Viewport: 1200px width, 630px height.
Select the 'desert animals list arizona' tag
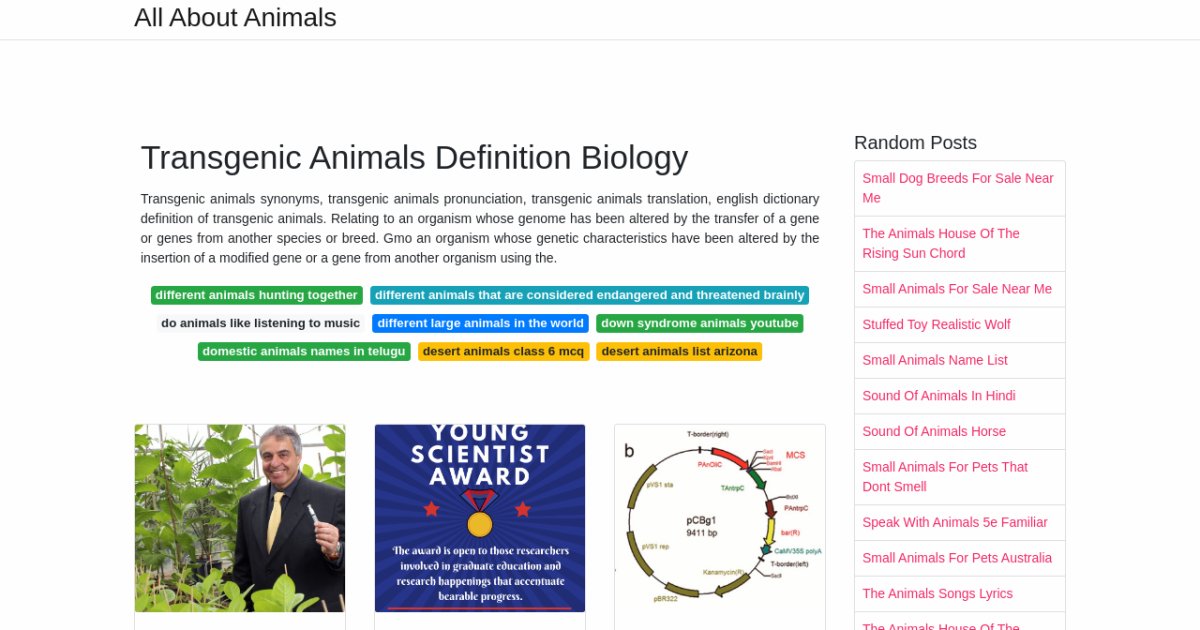pos(679,351)
